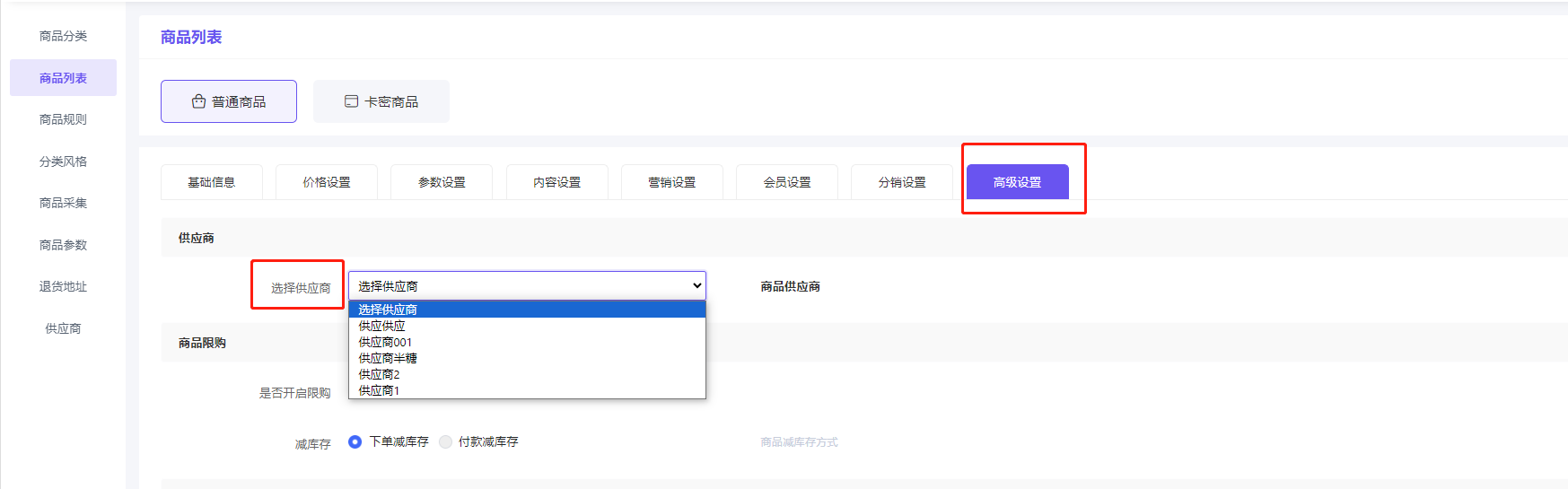Select 付款减库存 radio button
Screen dimensions: 1568x489
(445, 441)
